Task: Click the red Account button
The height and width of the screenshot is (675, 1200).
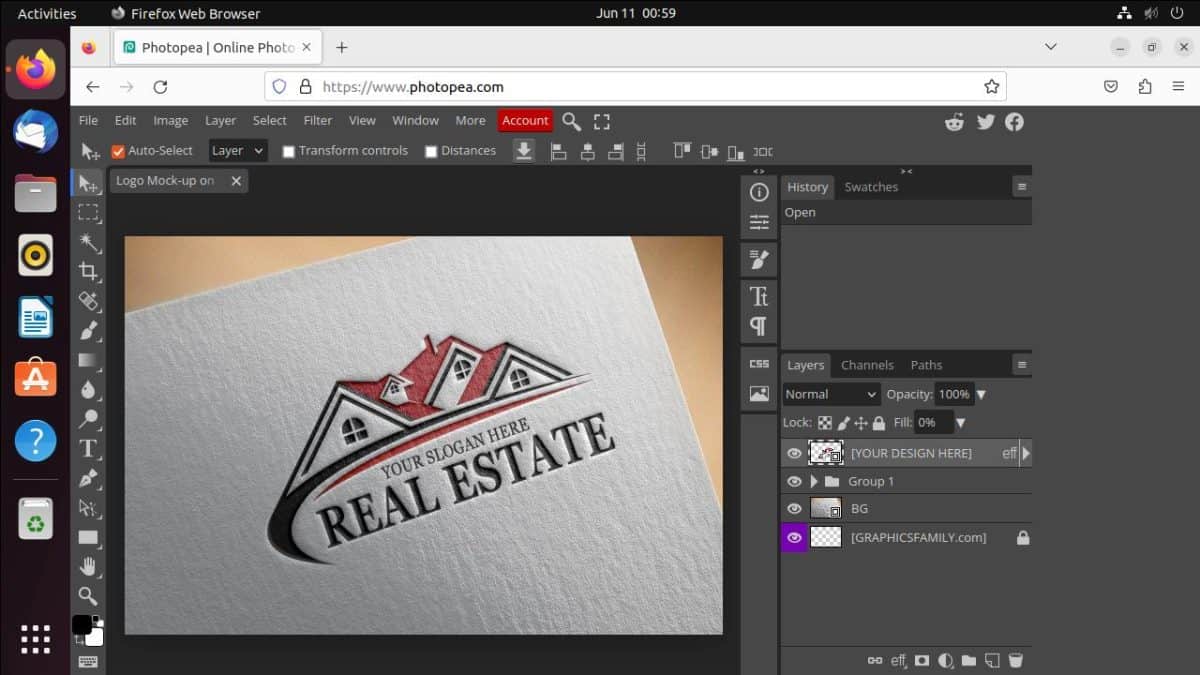Action: (524, 120)
